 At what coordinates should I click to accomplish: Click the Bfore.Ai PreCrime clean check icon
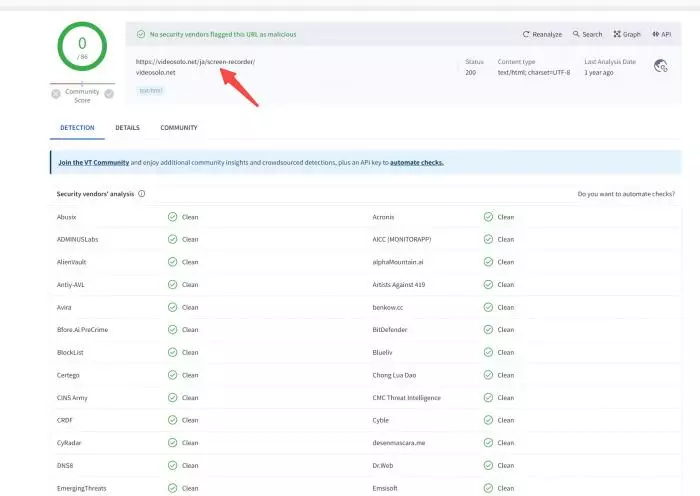172,329
